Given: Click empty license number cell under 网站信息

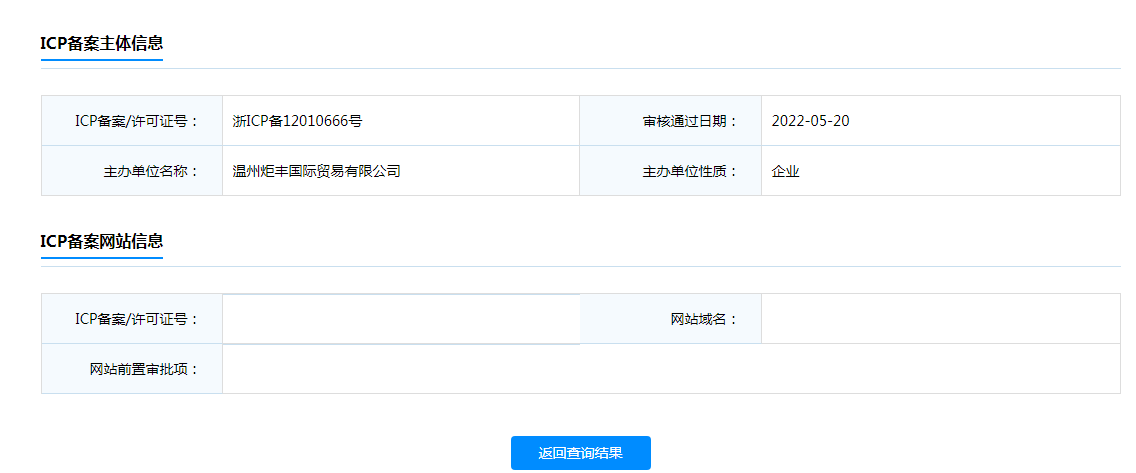Looking at the screenshot, I should [x=400, y=319].
